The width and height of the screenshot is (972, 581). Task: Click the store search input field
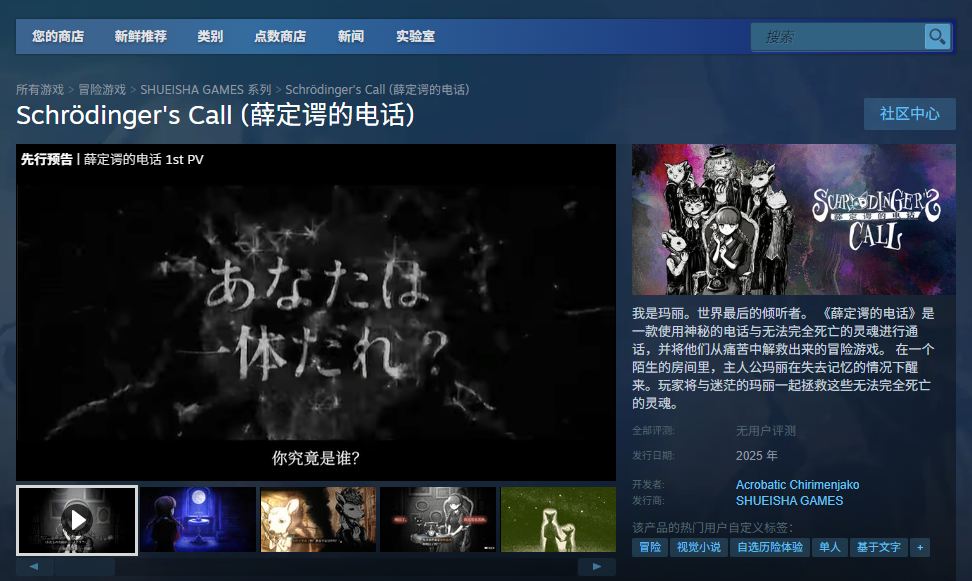(838, 37)
